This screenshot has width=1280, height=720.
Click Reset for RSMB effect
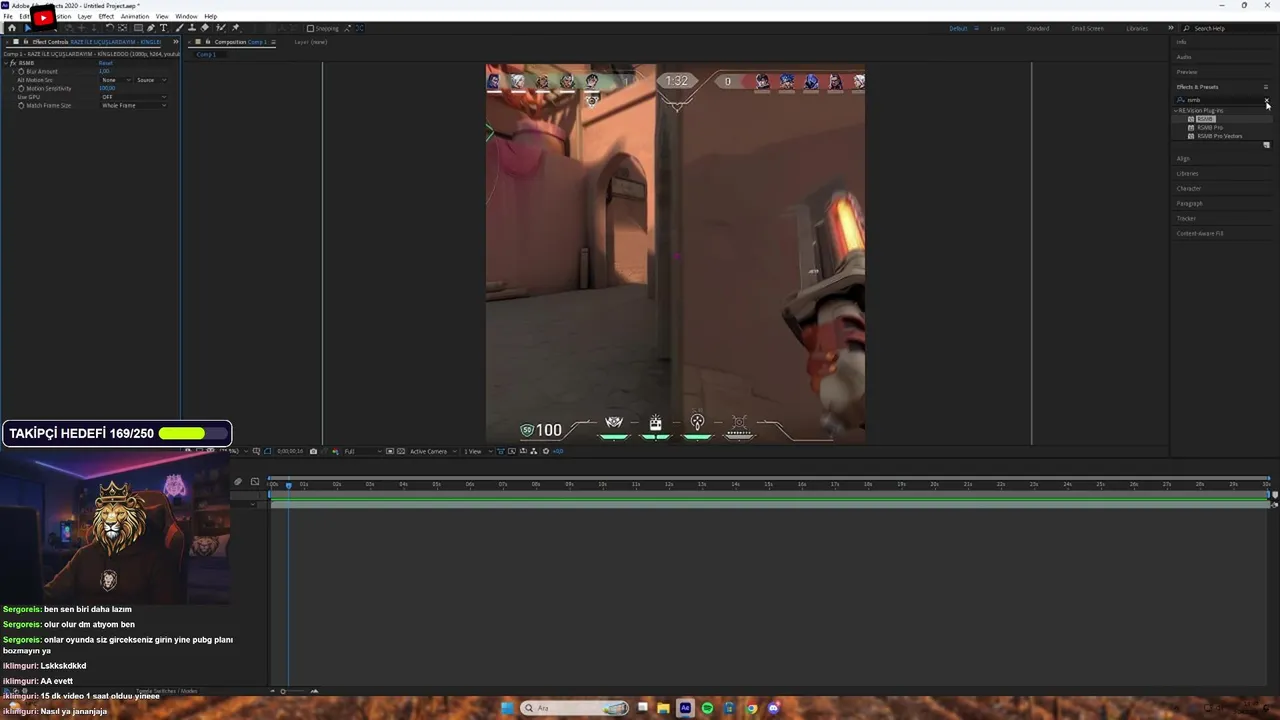[105, 63]
